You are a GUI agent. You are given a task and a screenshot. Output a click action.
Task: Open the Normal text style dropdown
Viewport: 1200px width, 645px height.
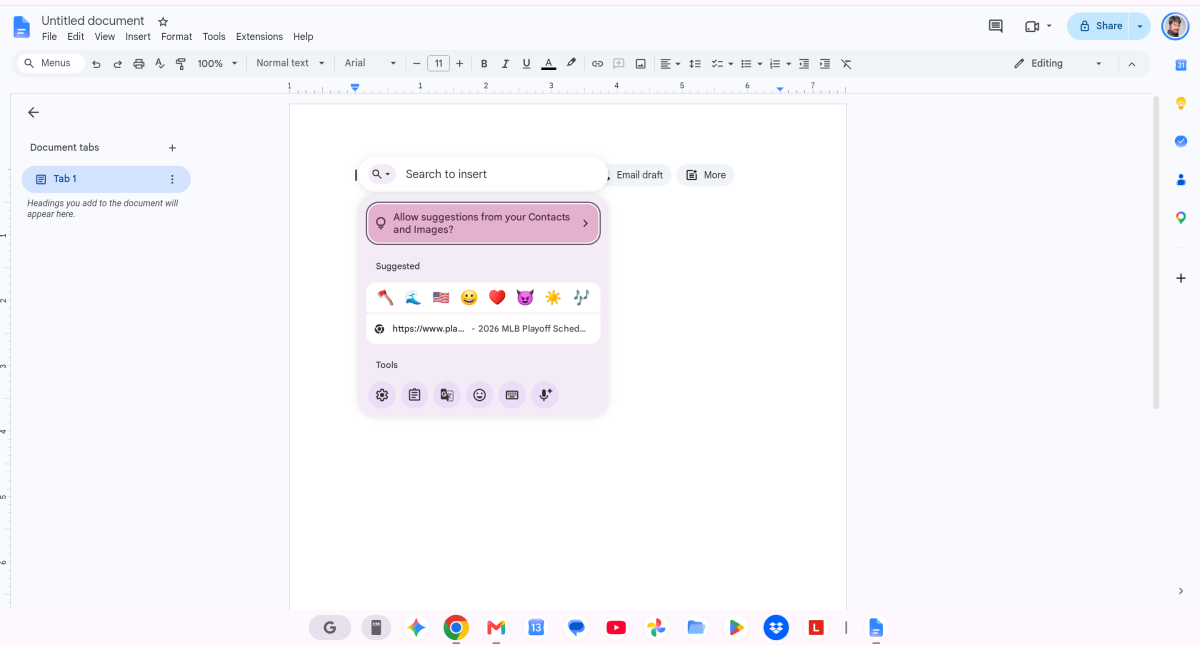pyautogui.click(x=291, y=63)
